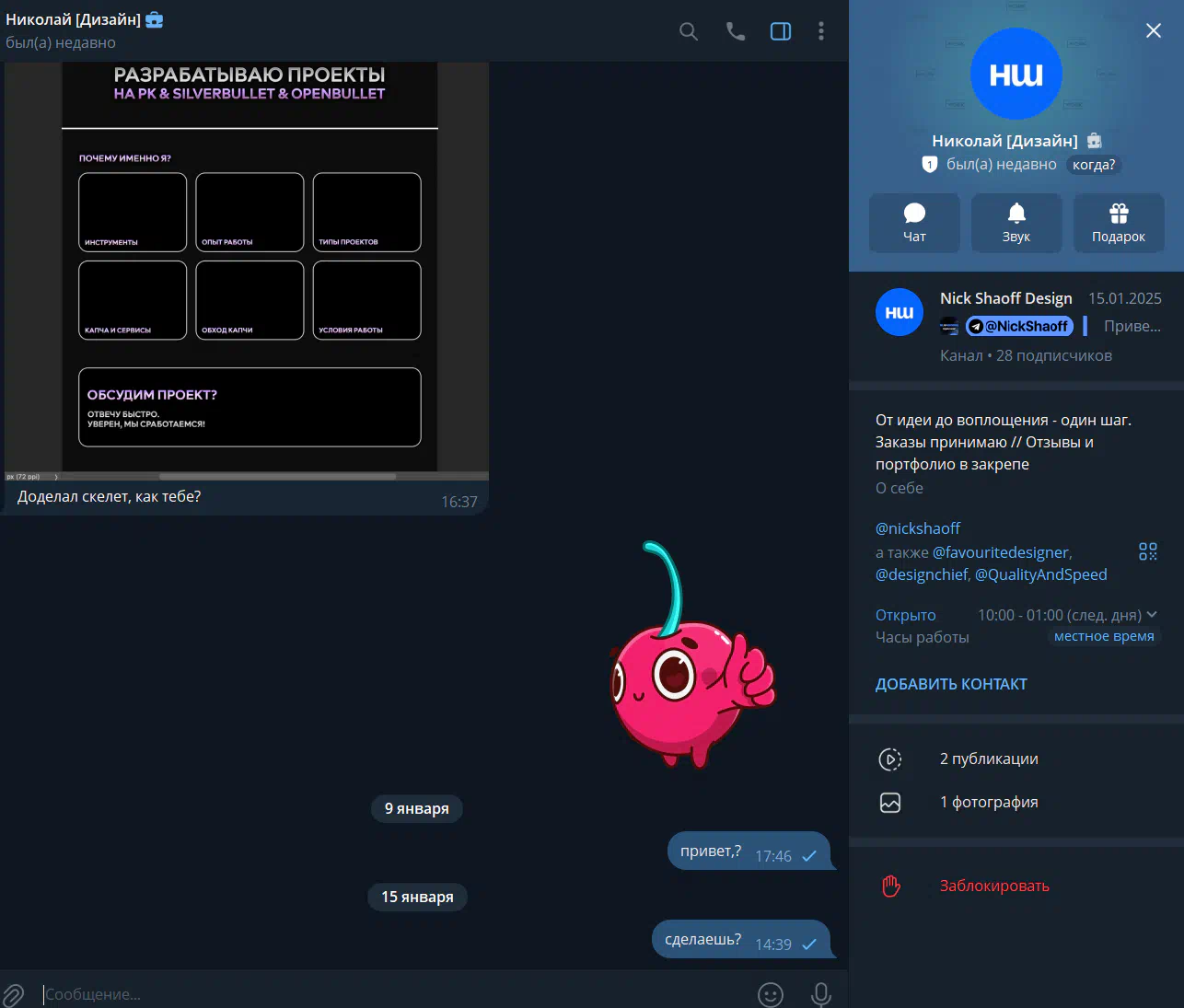1184x1008 pixels.
Task: Click the 15.01.2025 channel post date
Action: coord(1125,298)
